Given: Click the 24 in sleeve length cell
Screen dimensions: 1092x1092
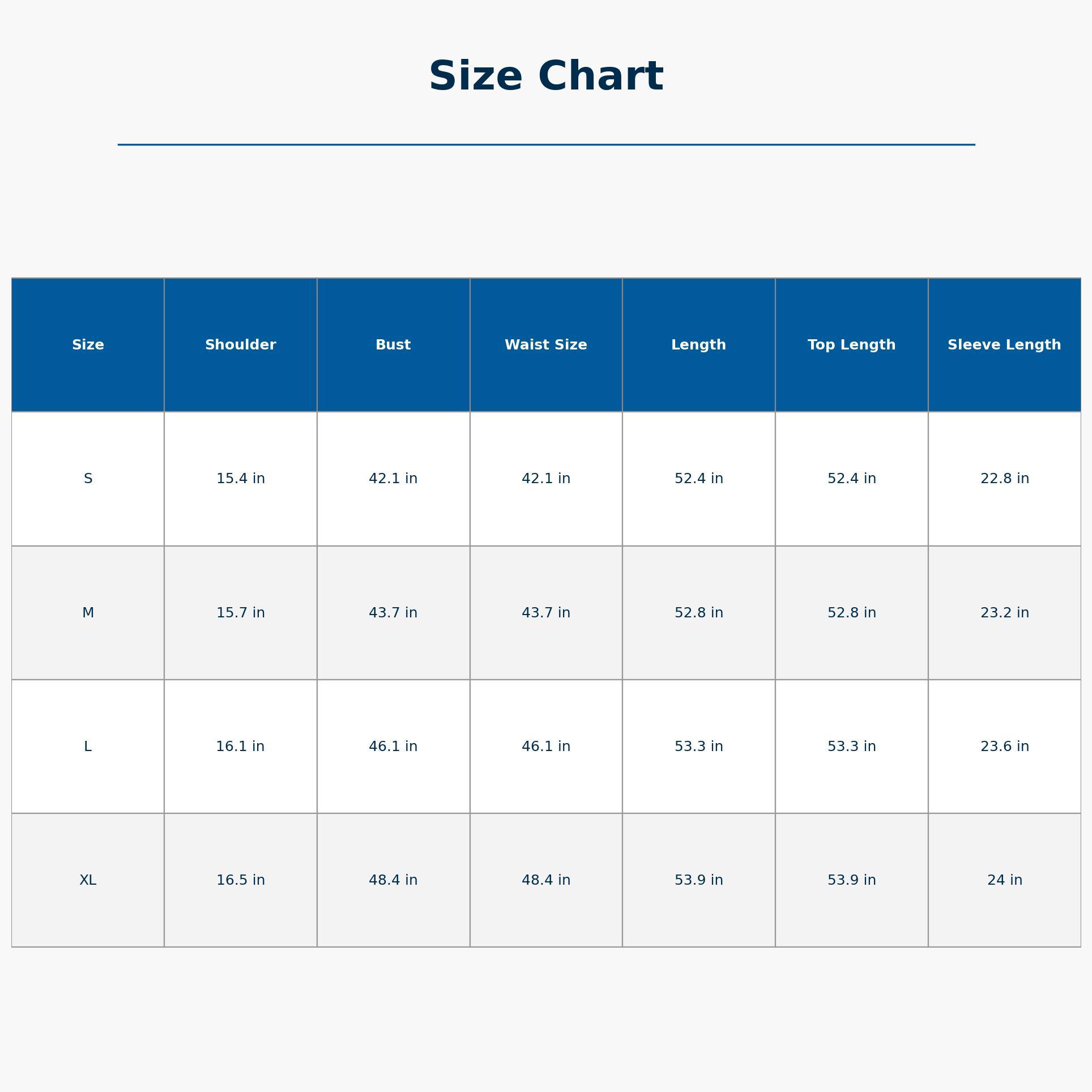Looking at the screenshot, I should click(1004, 880).
